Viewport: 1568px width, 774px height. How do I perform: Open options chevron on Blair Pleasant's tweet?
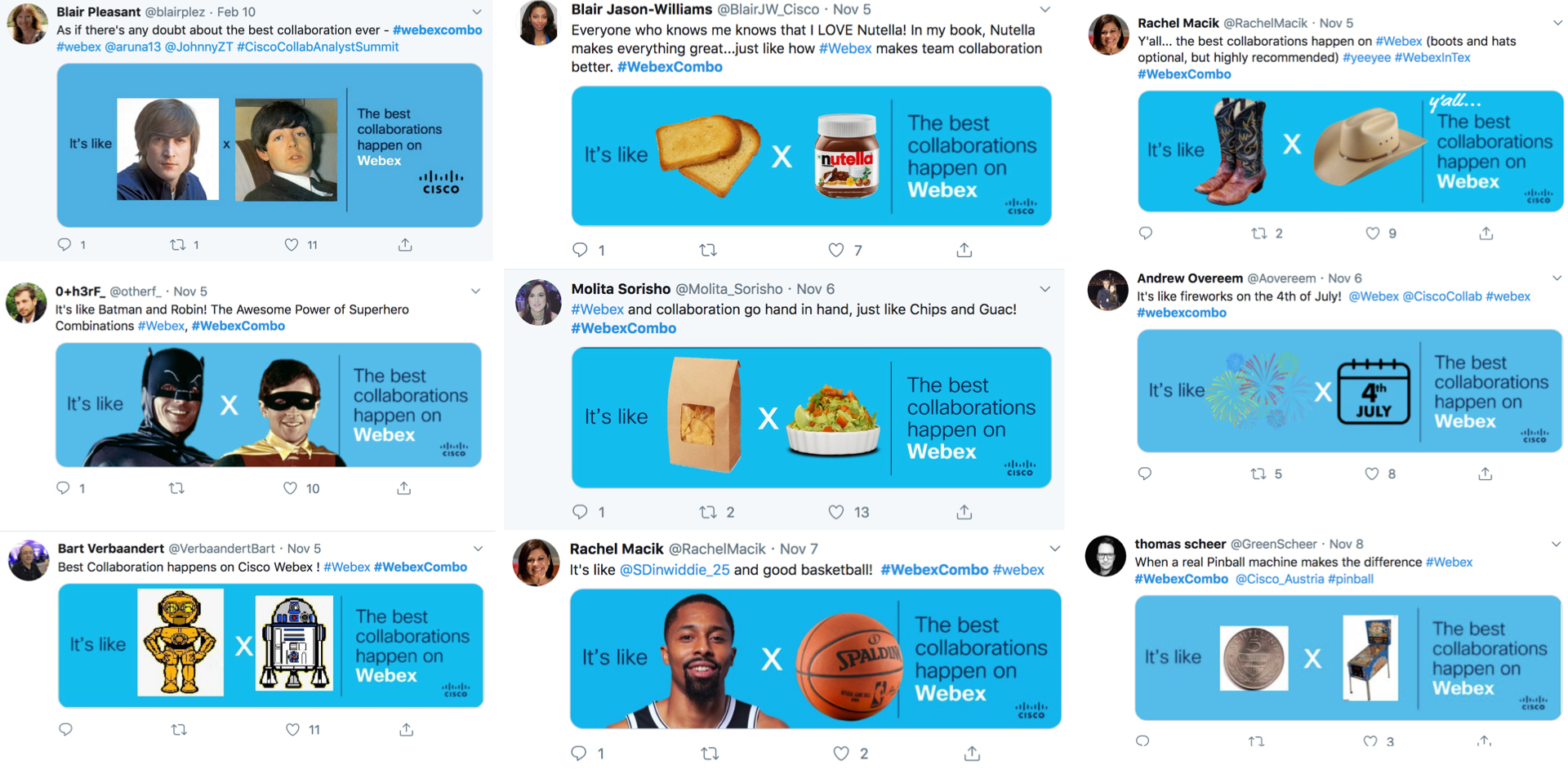[x=477, y=12]
